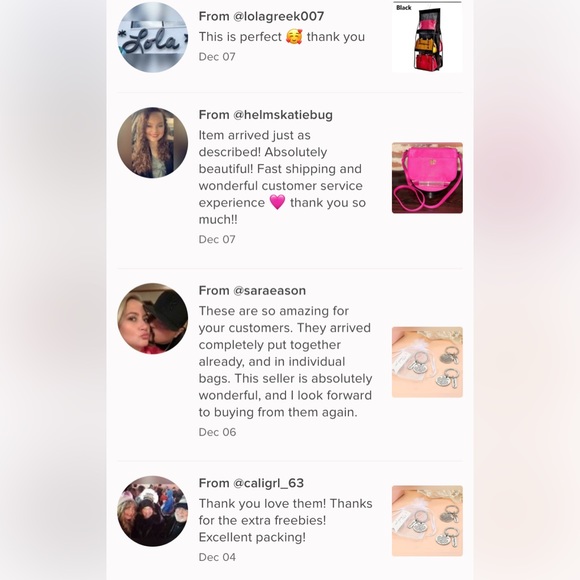Open helmskatiebug's profile avatar
The width and height of the screenshot is (580, 580).
click(152, 143)
